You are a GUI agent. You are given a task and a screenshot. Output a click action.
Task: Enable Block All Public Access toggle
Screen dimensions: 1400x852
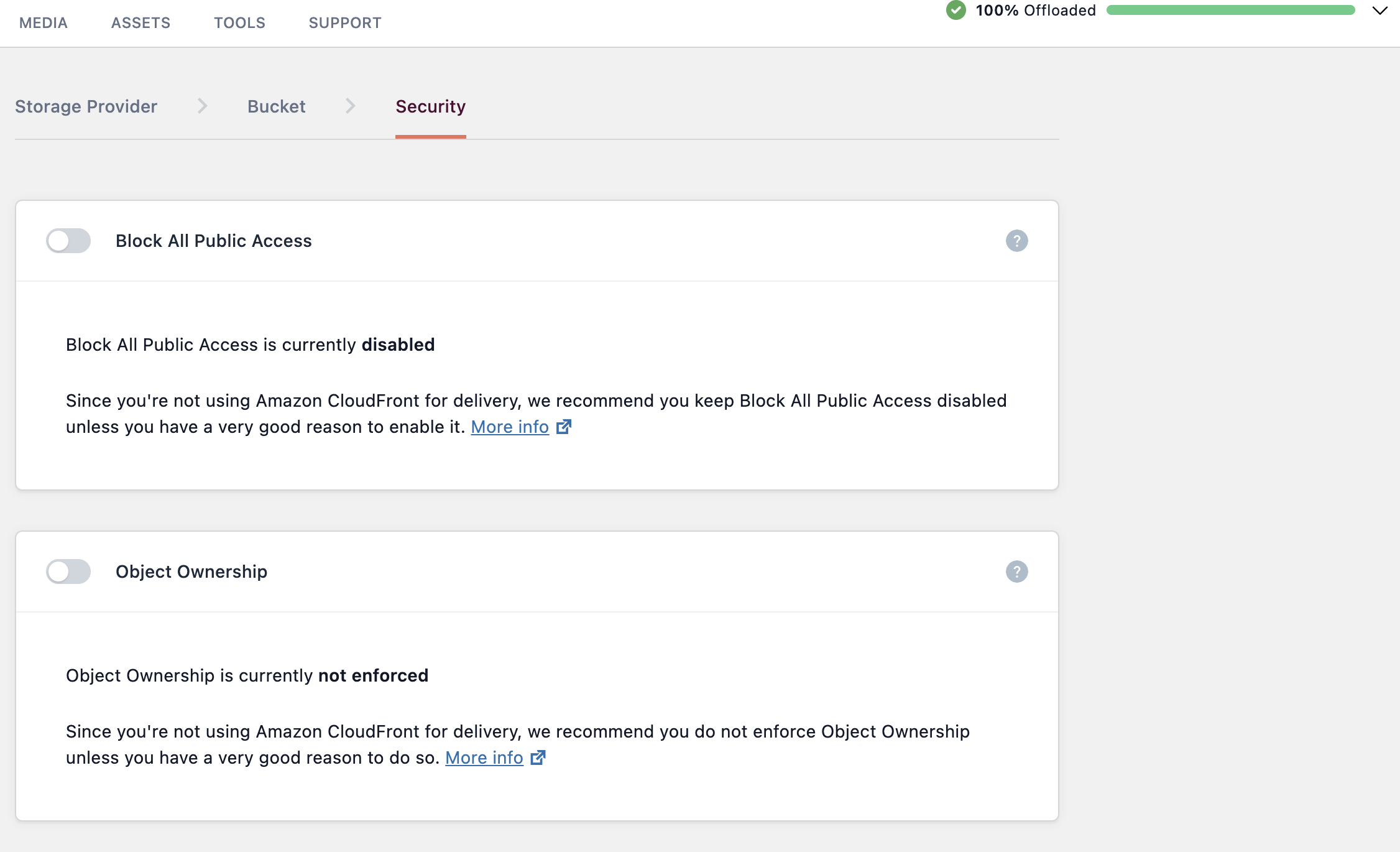(68, 241)
